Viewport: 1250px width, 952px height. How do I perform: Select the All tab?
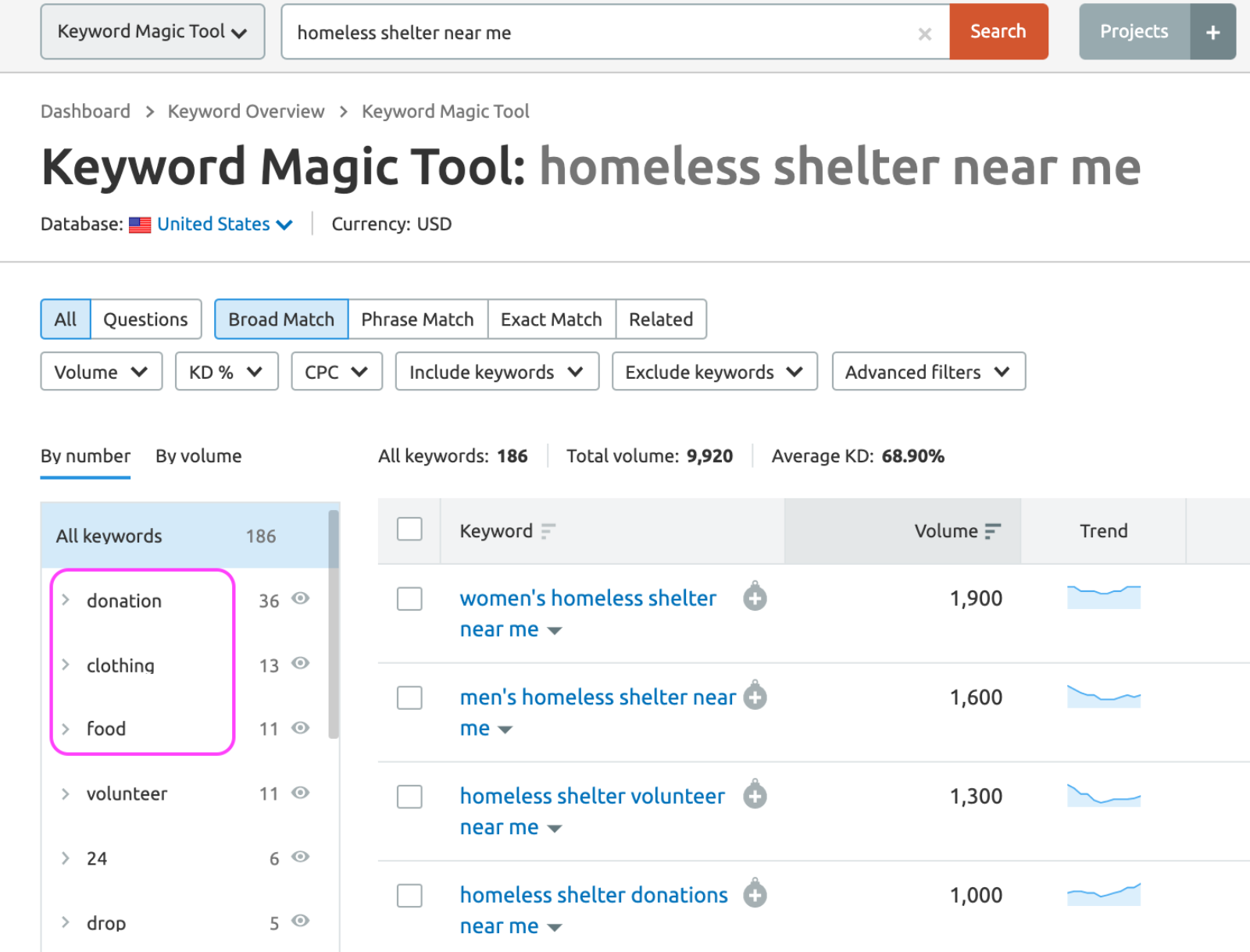66,319
